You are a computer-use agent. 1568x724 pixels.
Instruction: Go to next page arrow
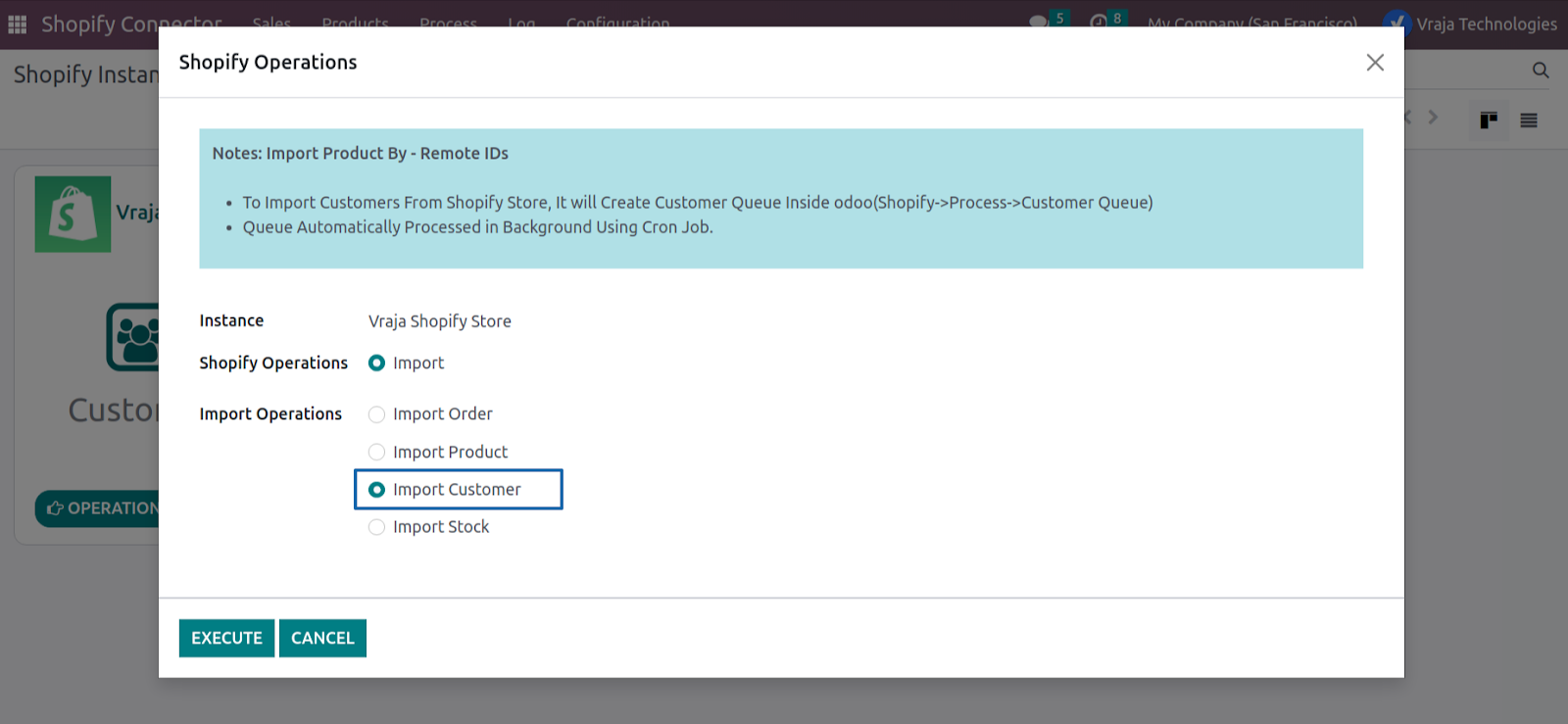click(x=1433, y=118)
